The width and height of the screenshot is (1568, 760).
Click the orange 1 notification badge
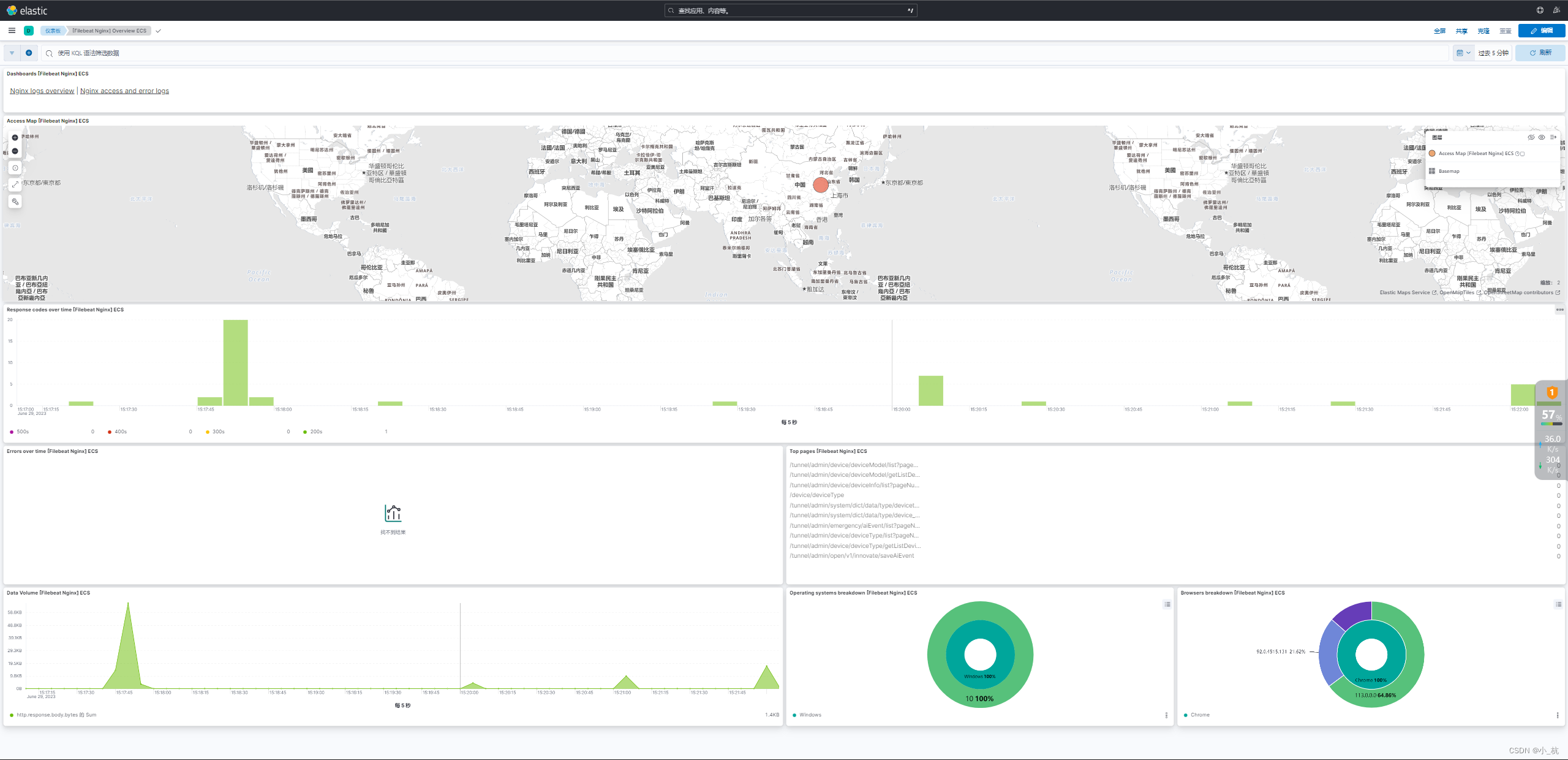pyautogui.click(x=1551, y=392)
